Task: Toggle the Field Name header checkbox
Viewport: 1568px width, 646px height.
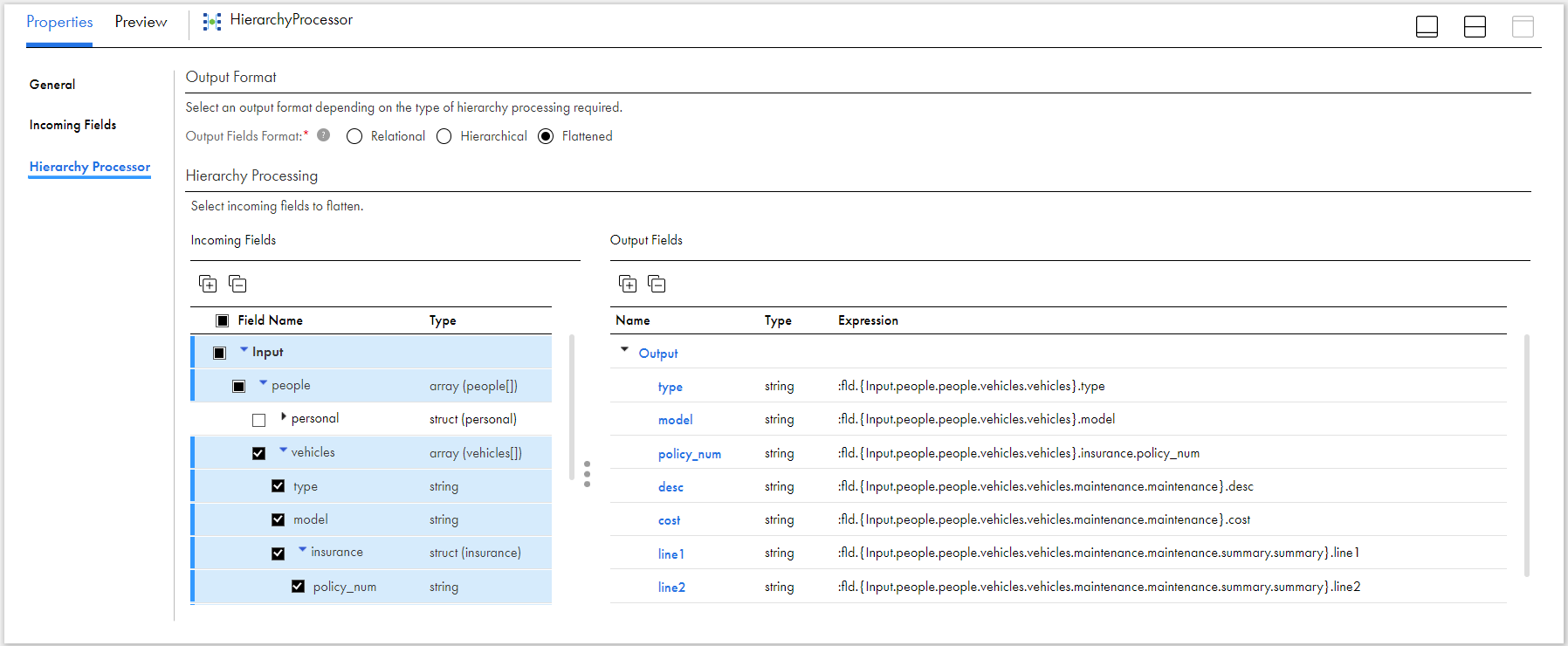Action: [x=223, y=320]
